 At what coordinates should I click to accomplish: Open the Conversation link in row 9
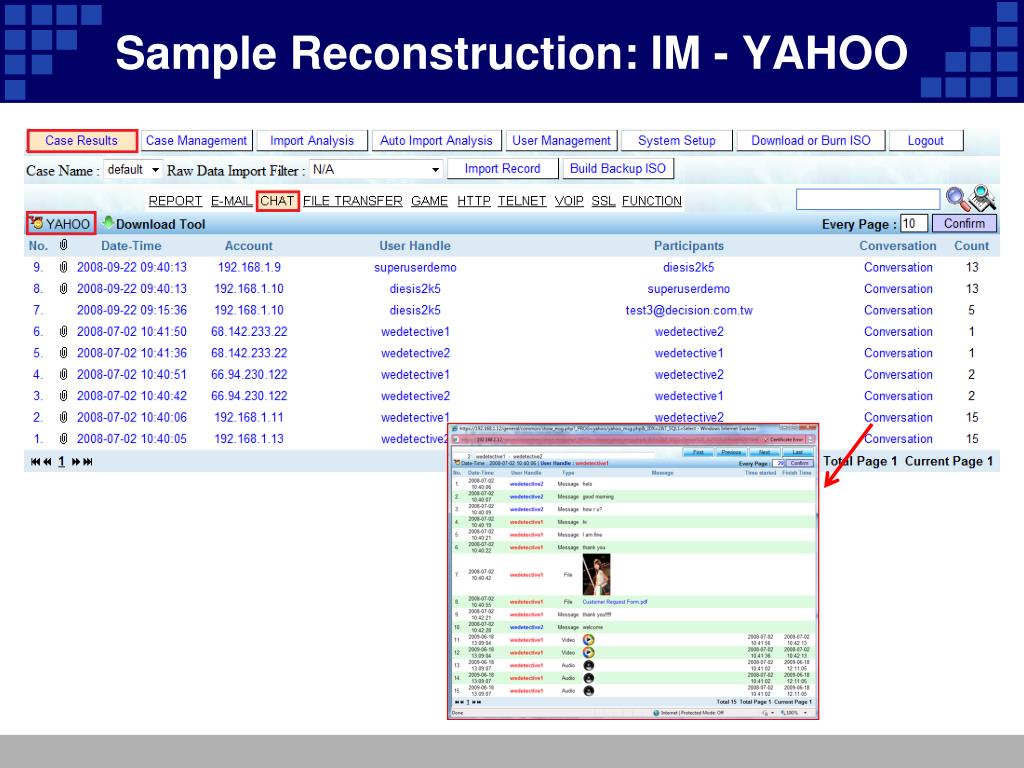[x=898, y=267]
